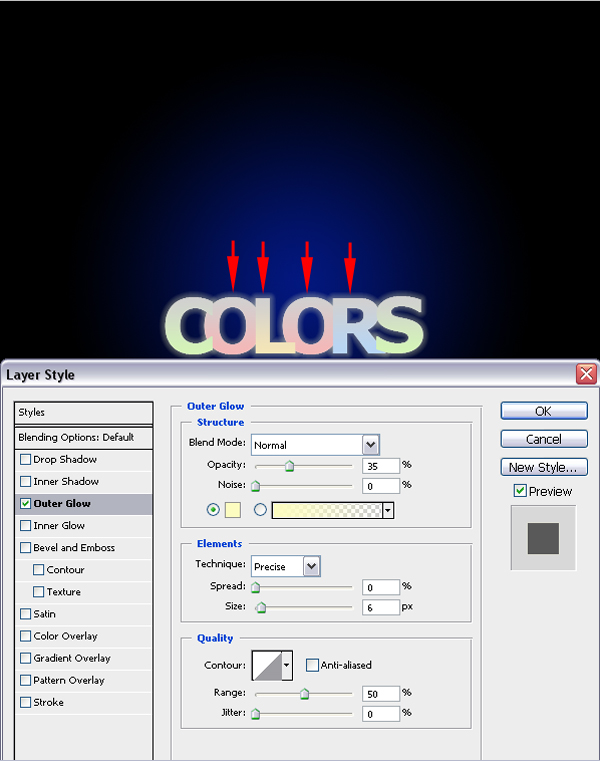Enable the Stroke checkbox

coord(25,702)
